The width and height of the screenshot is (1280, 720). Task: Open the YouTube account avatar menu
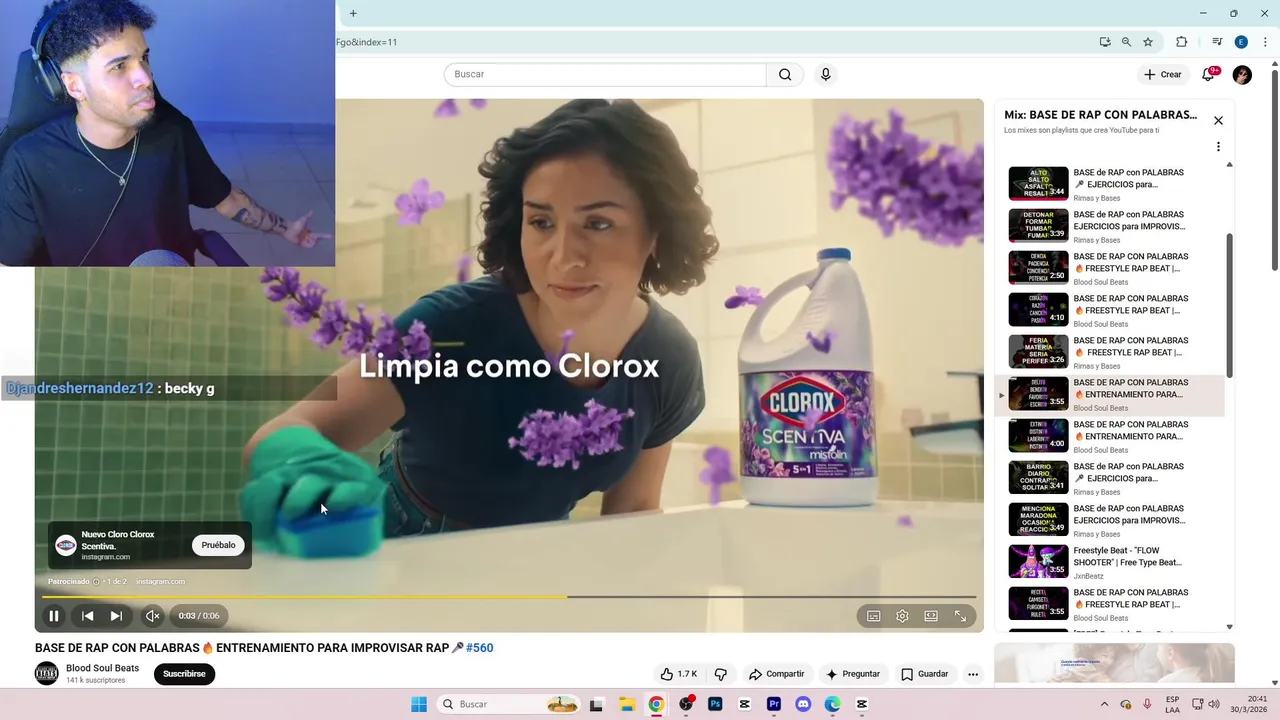tap(1242, 75)
